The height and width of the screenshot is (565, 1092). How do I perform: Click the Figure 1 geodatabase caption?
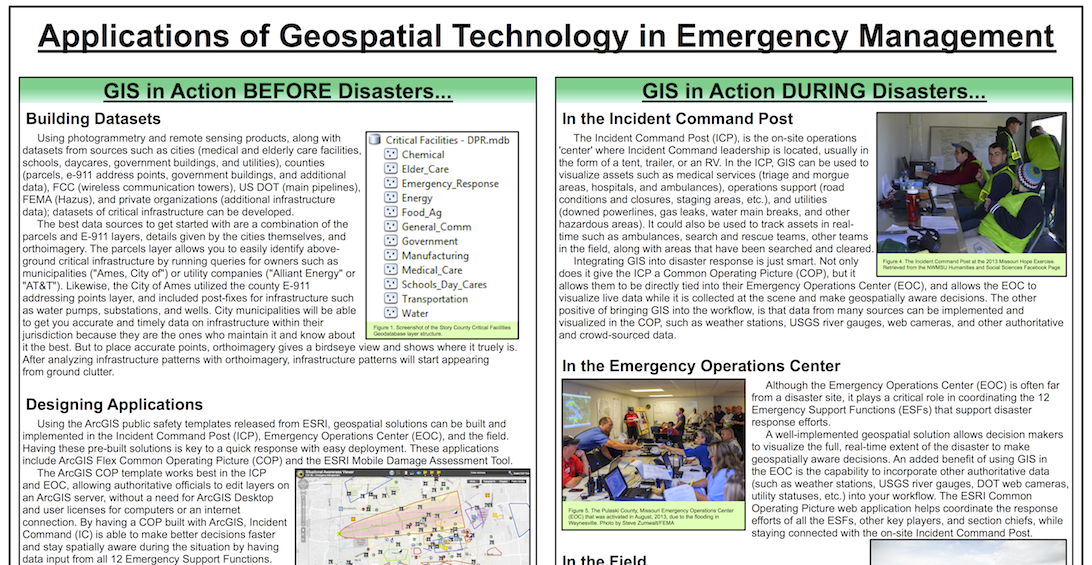pyautogui.click(x=443, y=331)
